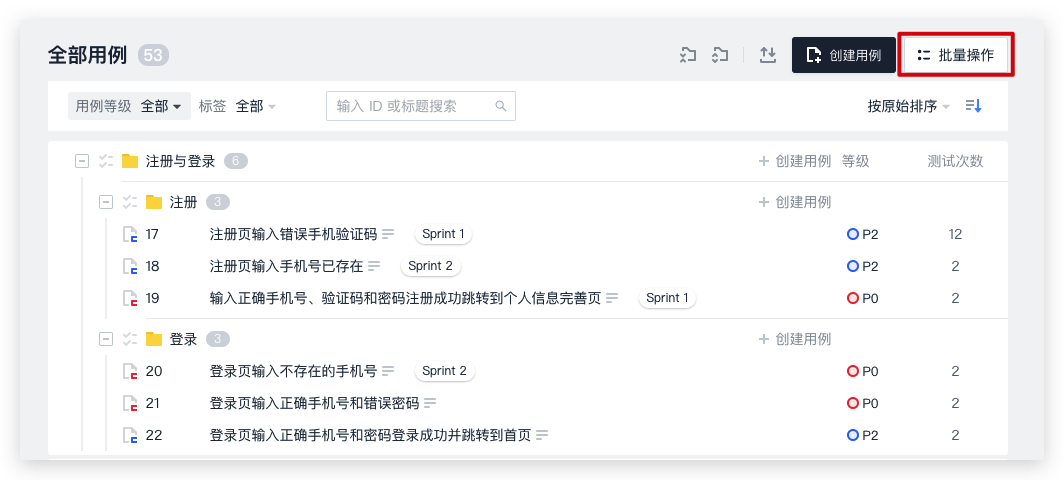Click the file icon of case 19
Screen dimensions: 1064x480
click(129, 298)
